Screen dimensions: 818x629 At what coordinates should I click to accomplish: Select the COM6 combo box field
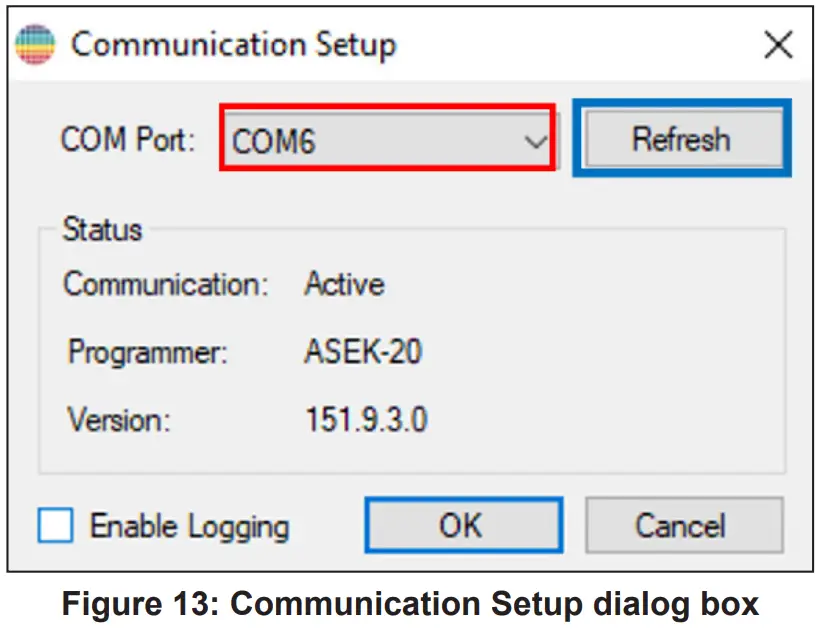tap(370, 139)
